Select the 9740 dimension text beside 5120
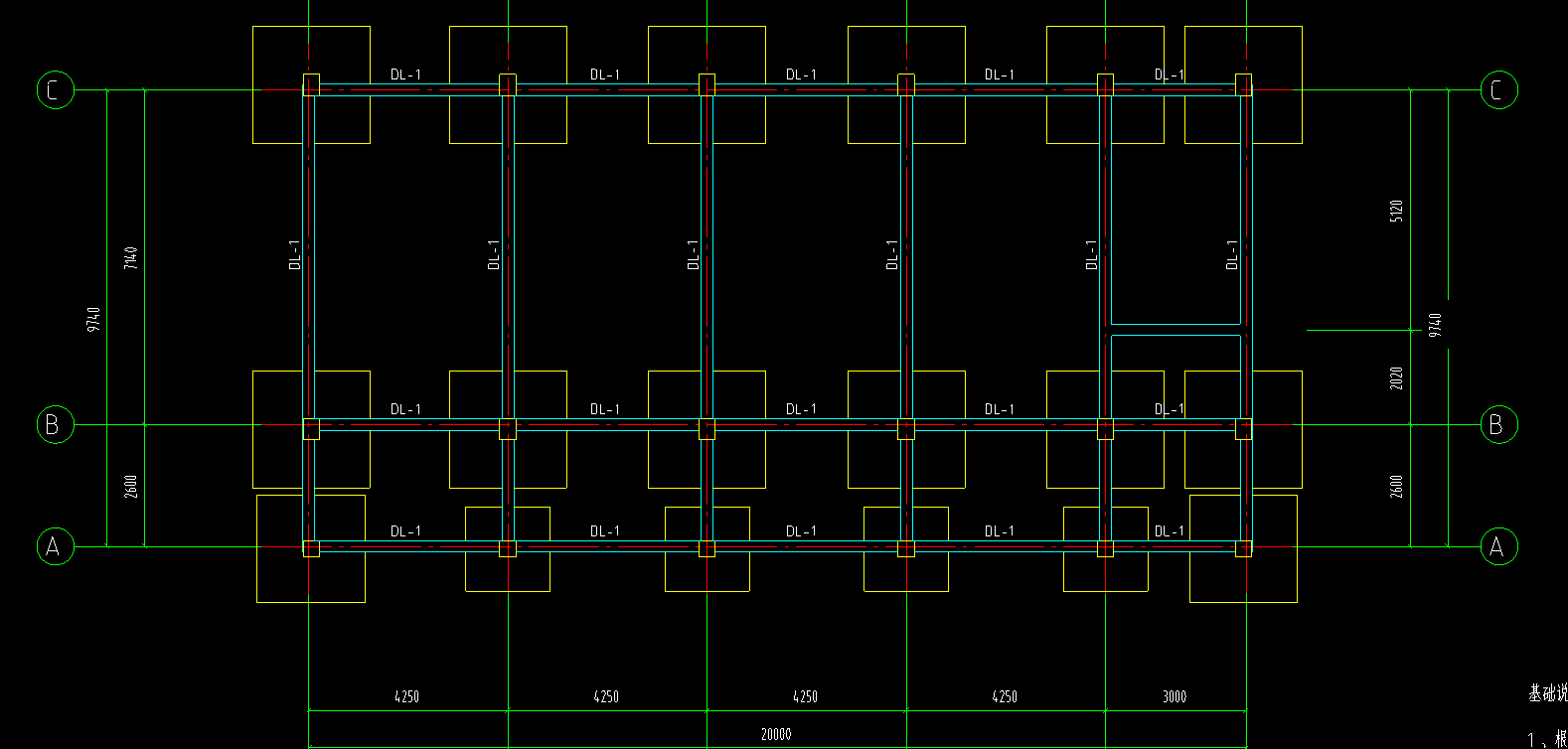 click(1435, 325)
